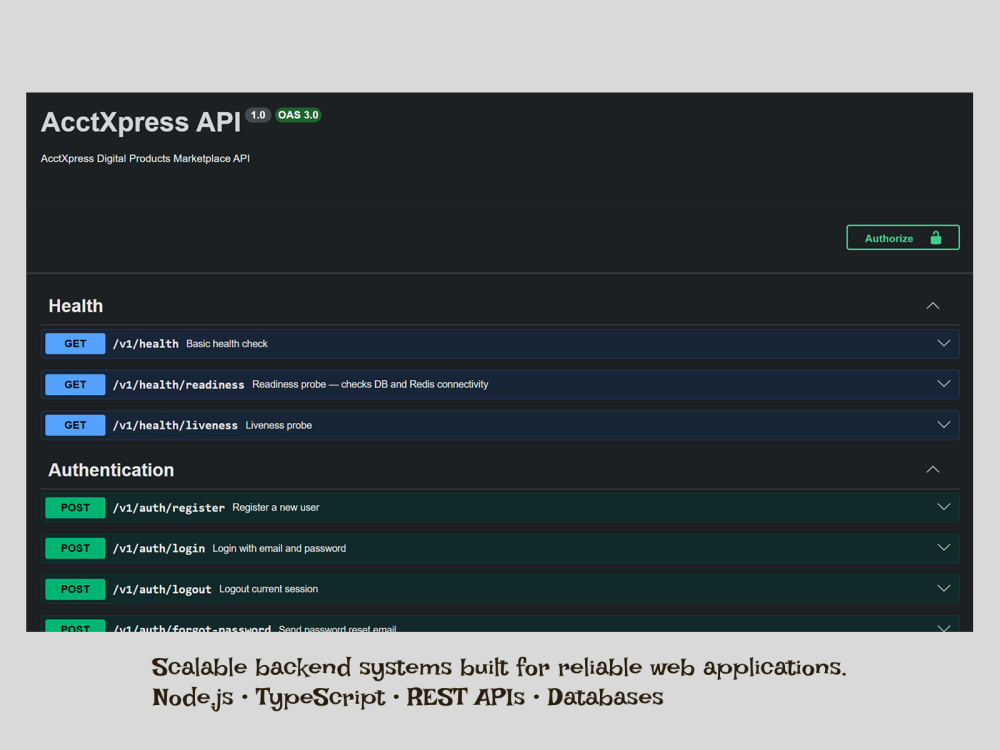Click the AcctXpress API title
Viewport: 1000px width, 750px height.
[x=141, y=122]
